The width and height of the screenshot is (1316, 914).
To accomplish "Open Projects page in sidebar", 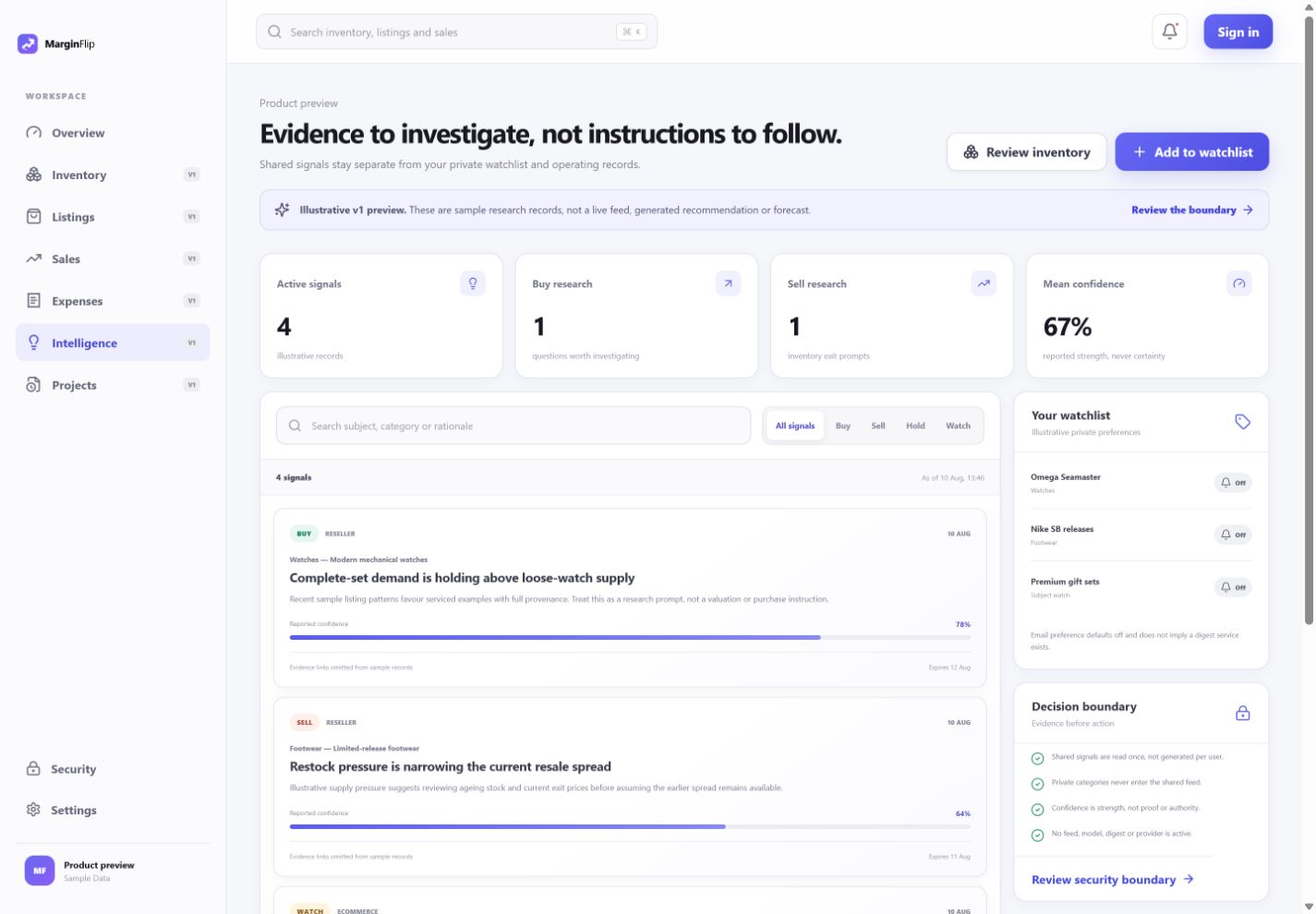I will (x=113, y=385).
